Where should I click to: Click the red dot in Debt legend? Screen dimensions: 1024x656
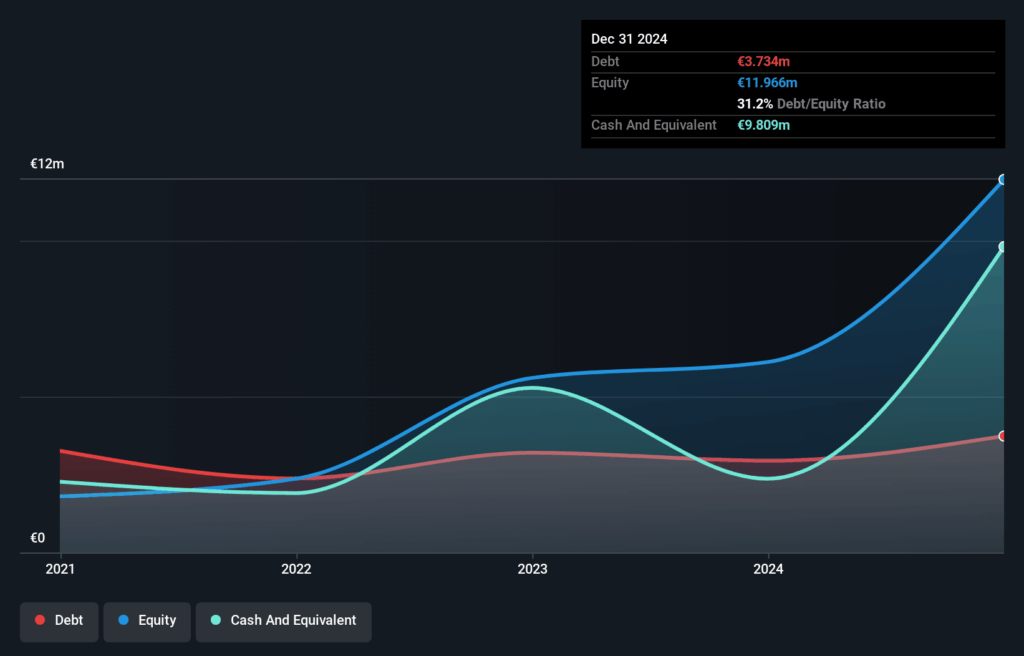coord(40,621)
